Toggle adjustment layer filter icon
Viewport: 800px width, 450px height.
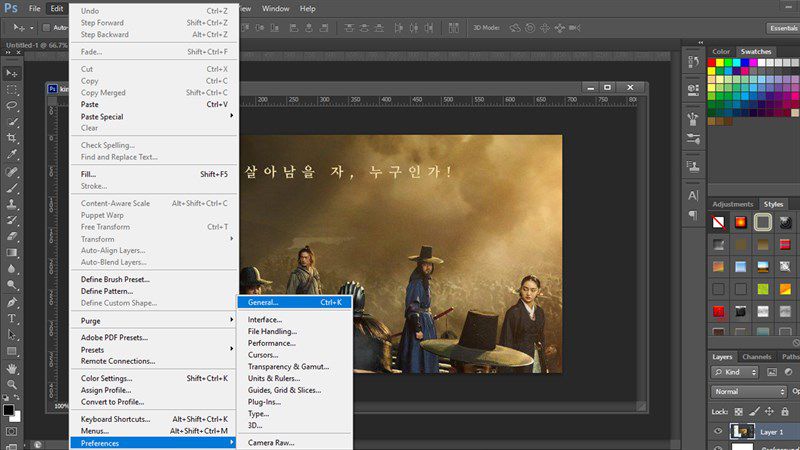[x=788, y=372]
